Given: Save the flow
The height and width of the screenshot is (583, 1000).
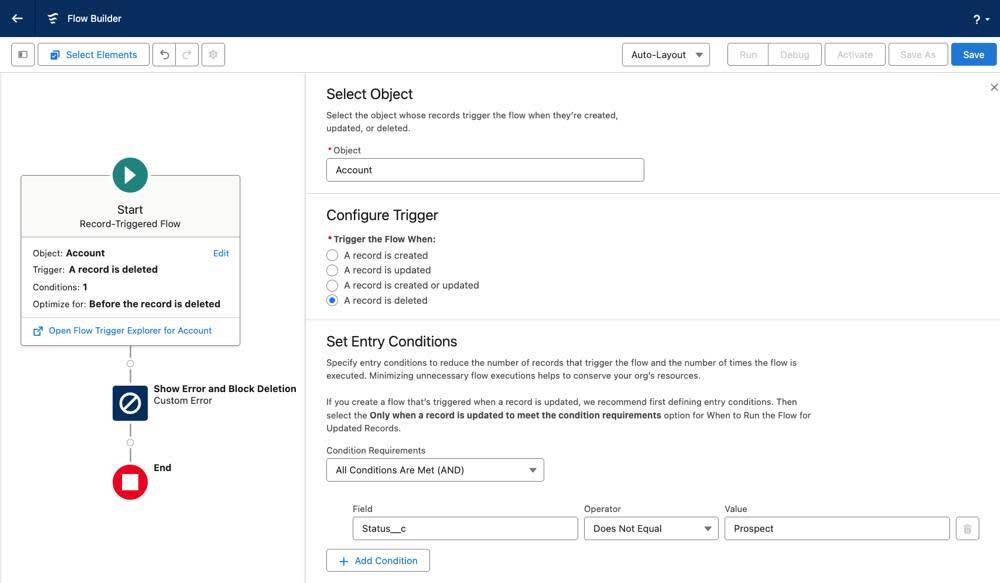Looking at the screenshot, I should (973, 55).
